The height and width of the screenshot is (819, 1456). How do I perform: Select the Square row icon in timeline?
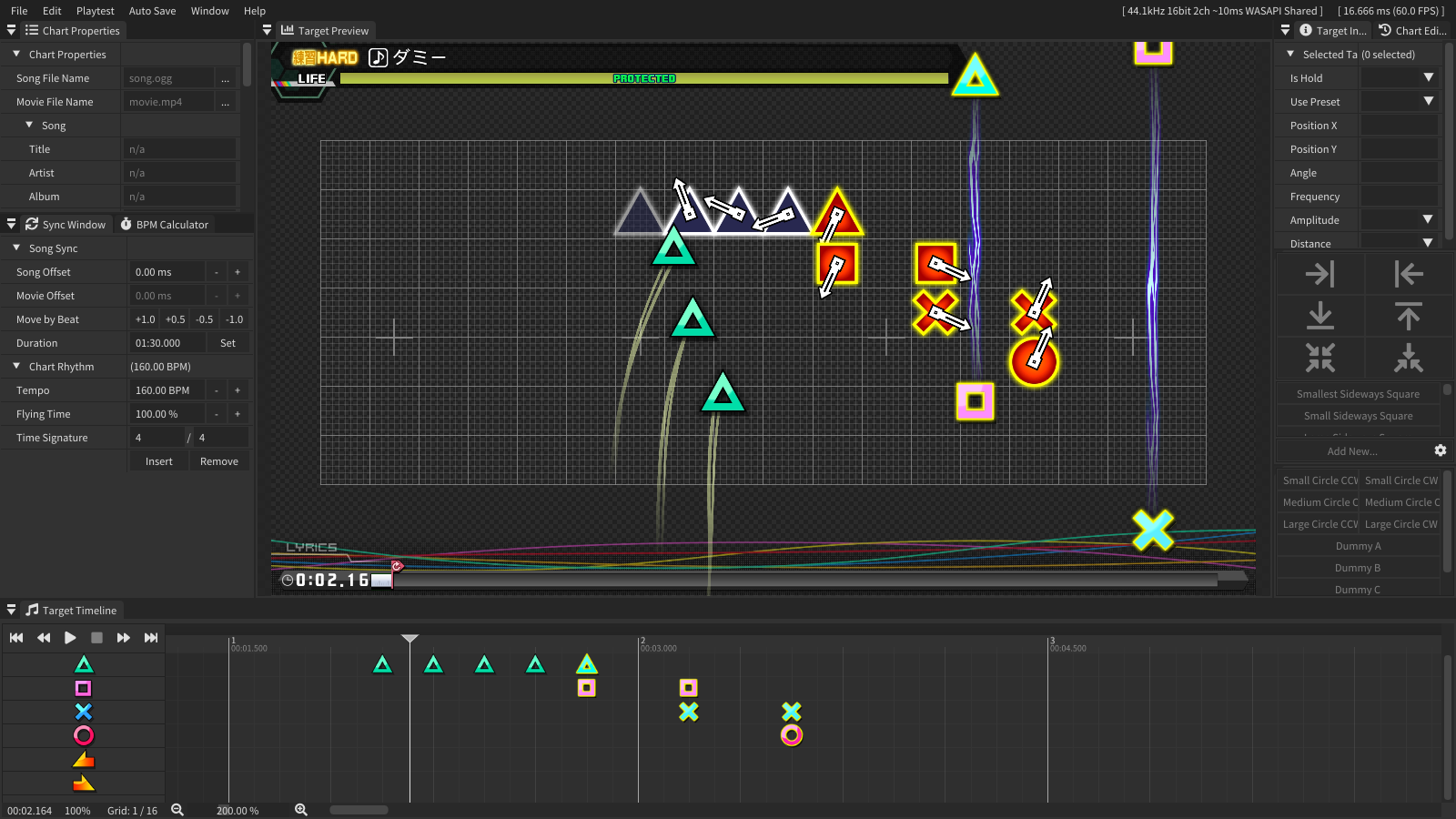(84, 689)
